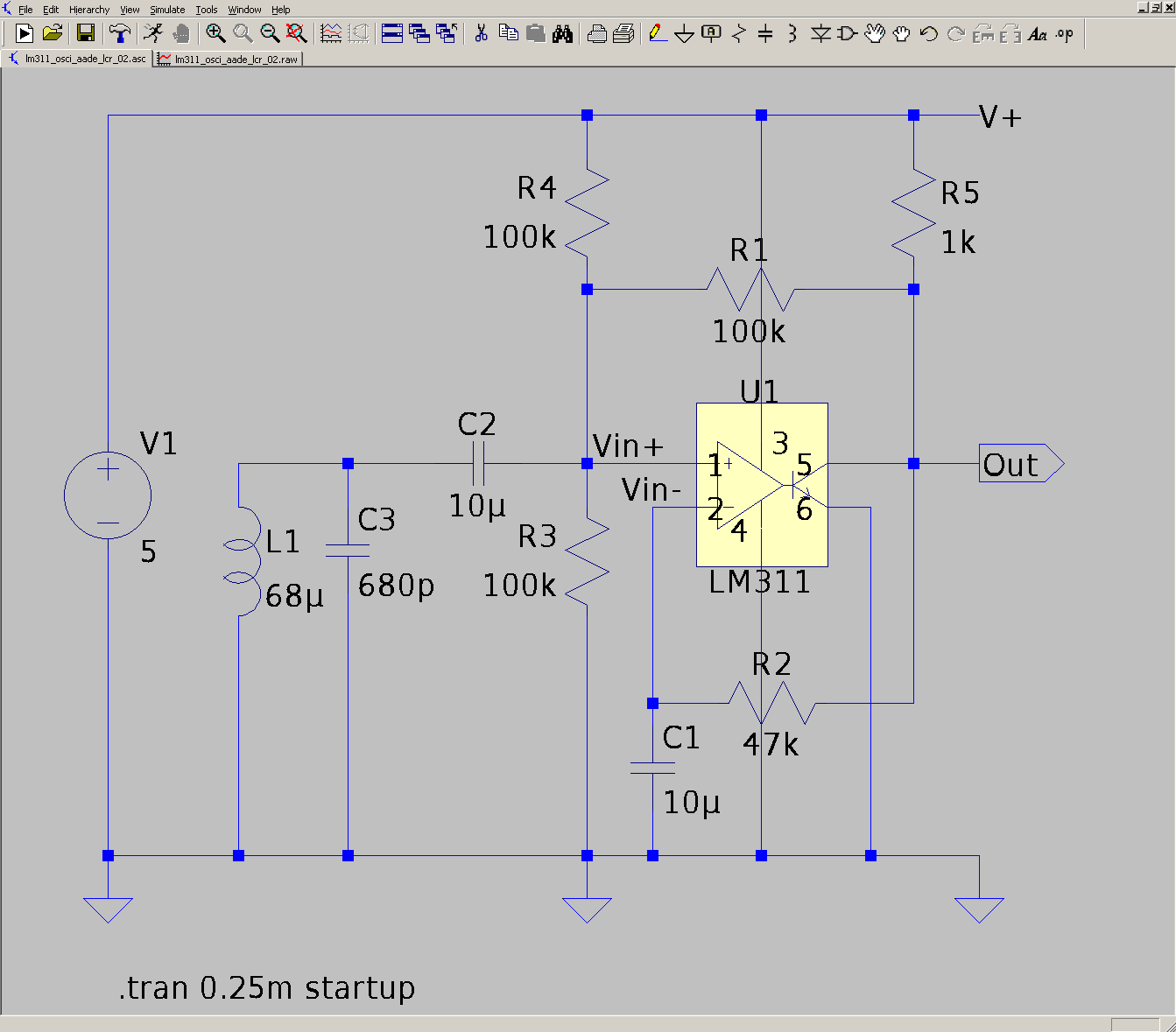
Task: Select the Place Resistor tool
Action: [x=739, y=33]
